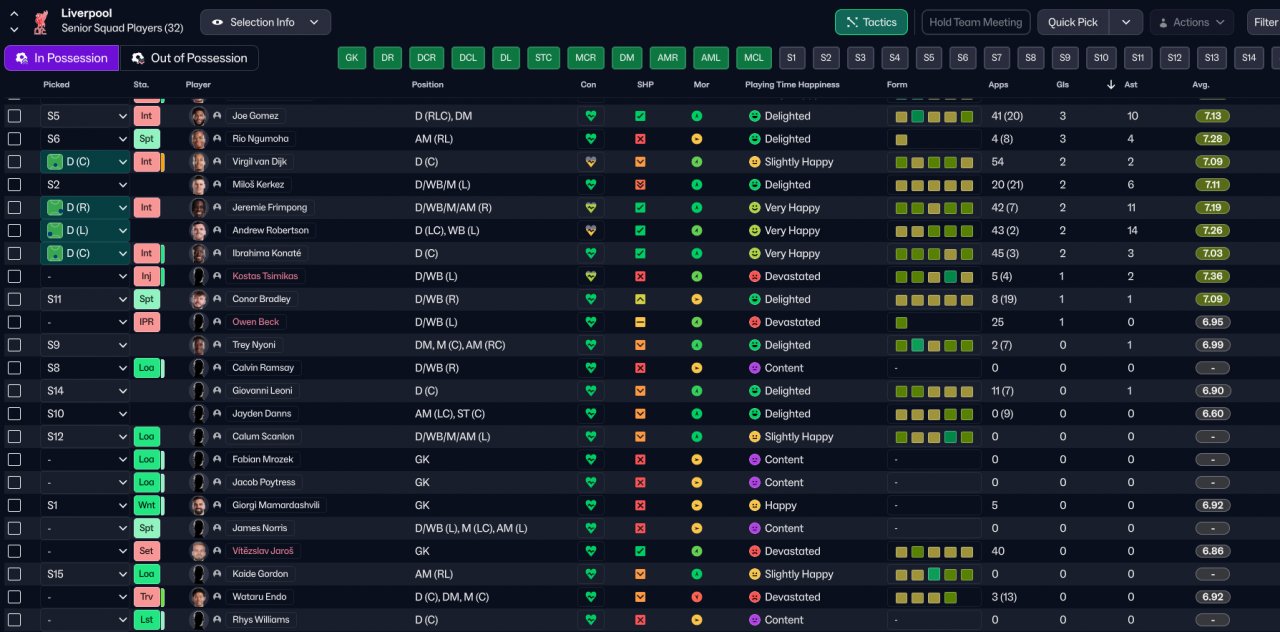Click the happiness face icon for Trey Nyoni
The image size is (1280, 632).
tap(755, 345)
